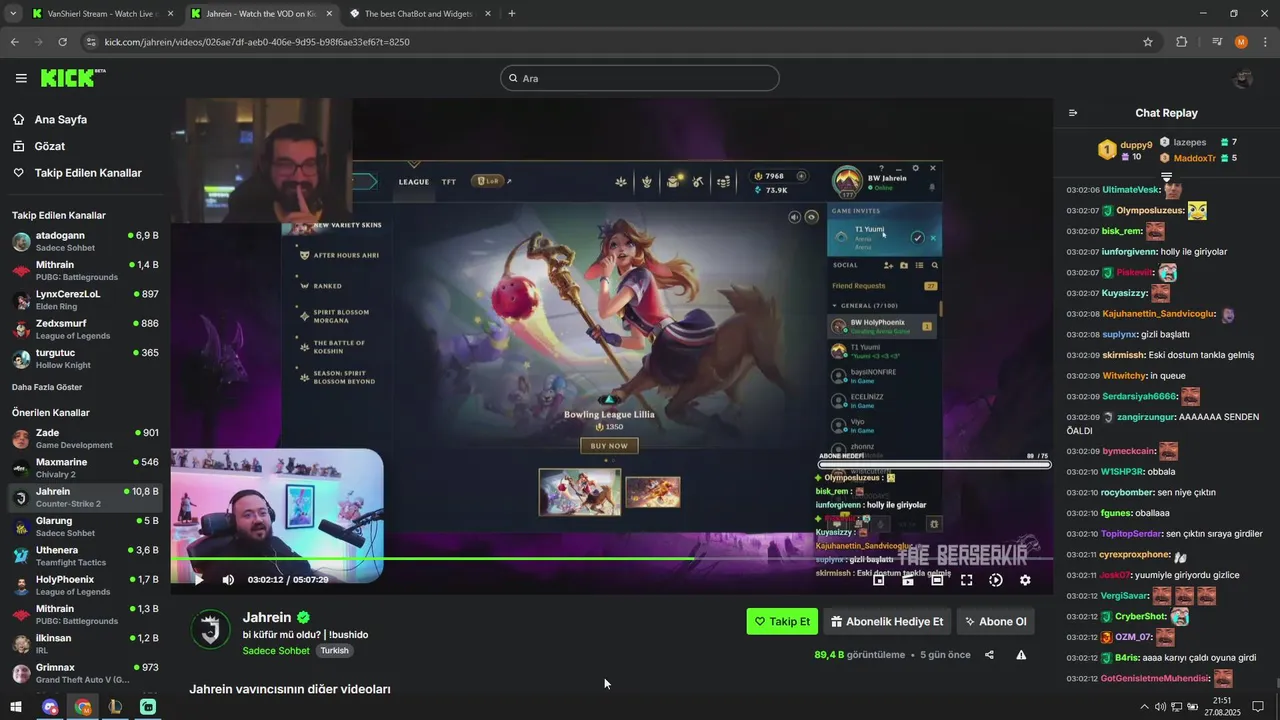Open Ana Sayfa home page
The height and width of the screenshot is (720, 1280).
pos(60,119)
